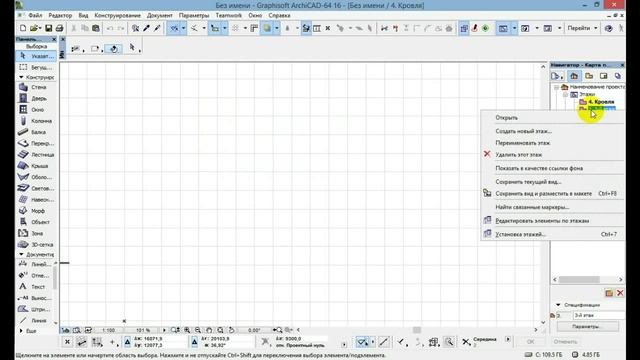640x360 pixels.
Task: Collapse the Спецификации section arrow
Action: tap(558, 305)
